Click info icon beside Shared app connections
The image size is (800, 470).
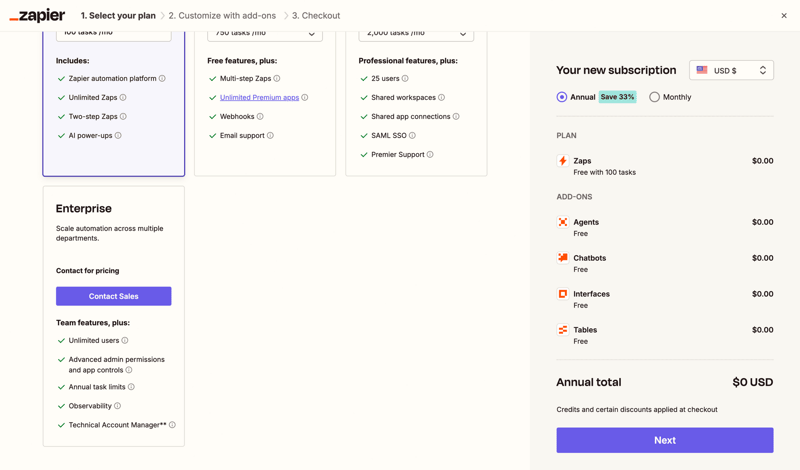pos(456,116)
